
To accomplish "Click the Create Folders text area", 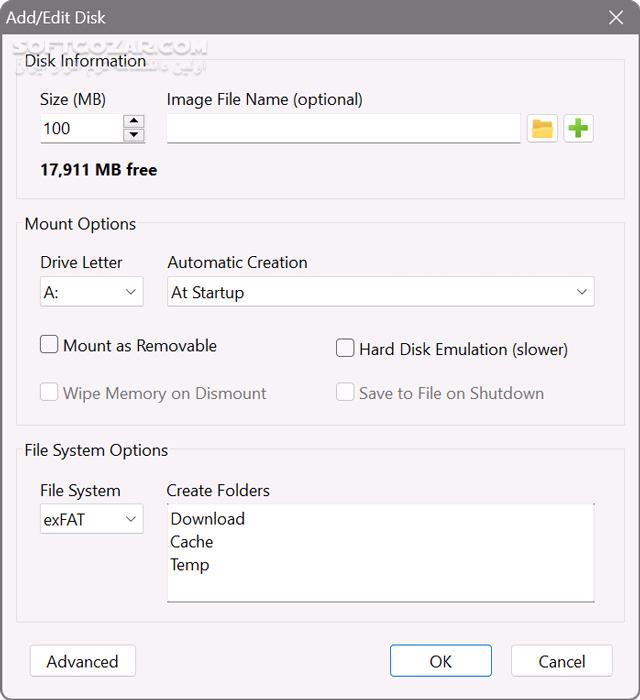I will tap(380, 553).
